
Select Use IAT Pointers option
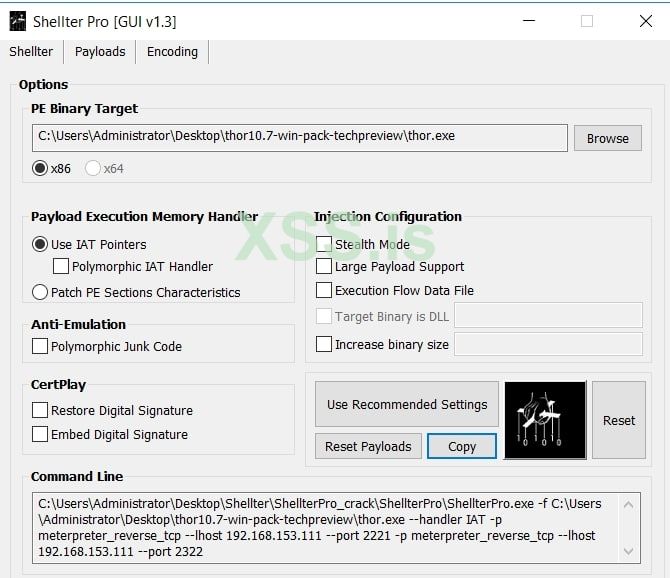point(40,244)
